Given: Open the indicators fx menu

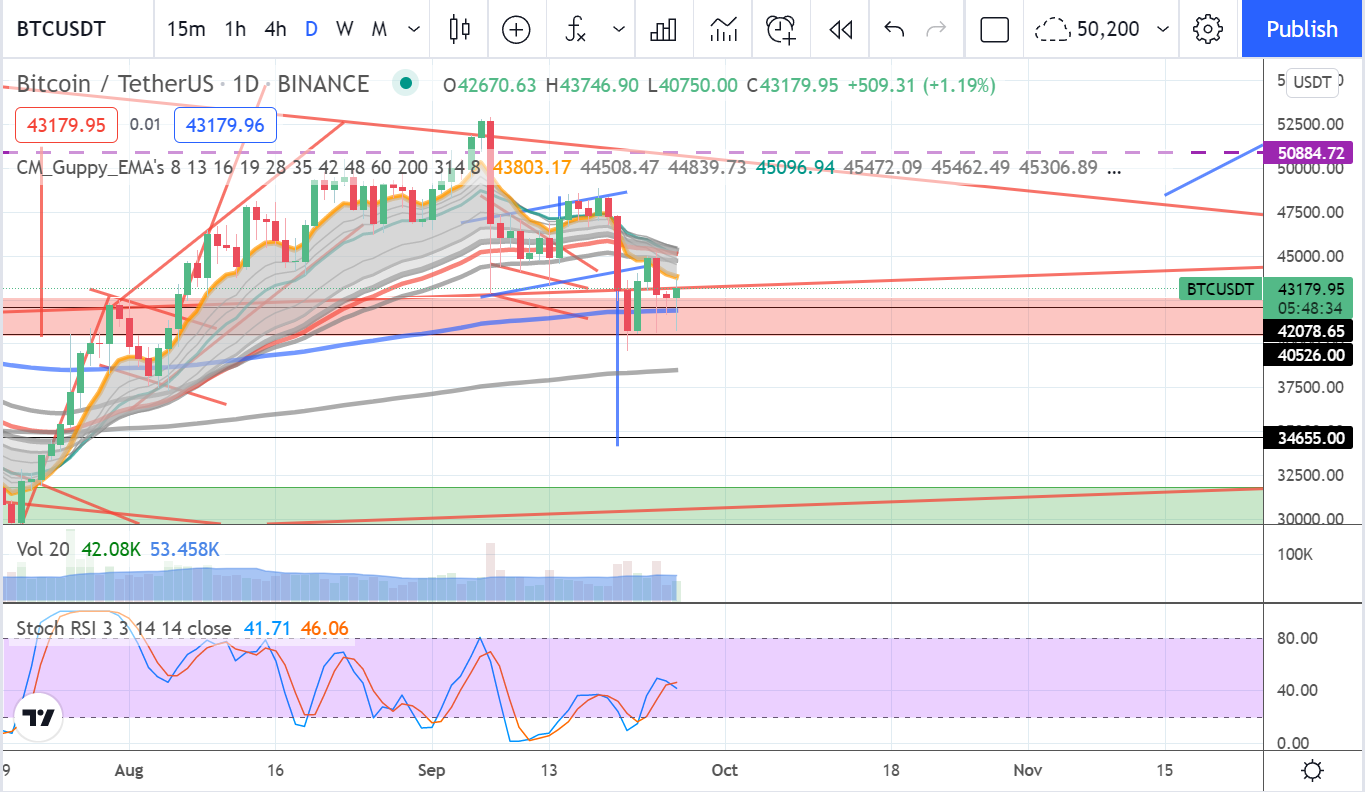Looking at the screenshot, I should pos(576,29).
